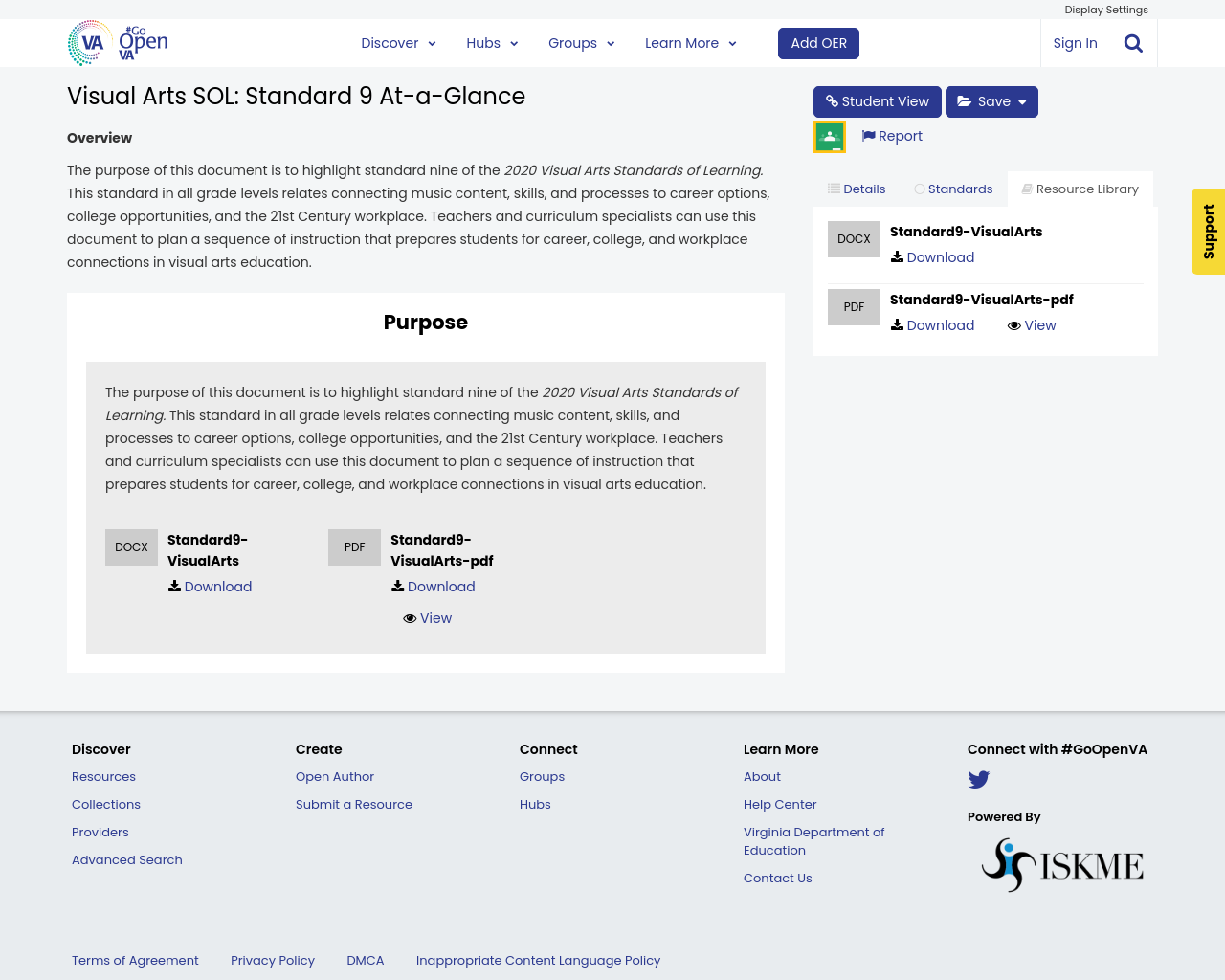Click Submit a Resource
1225x980 pixels.
(x=354, y=805)
